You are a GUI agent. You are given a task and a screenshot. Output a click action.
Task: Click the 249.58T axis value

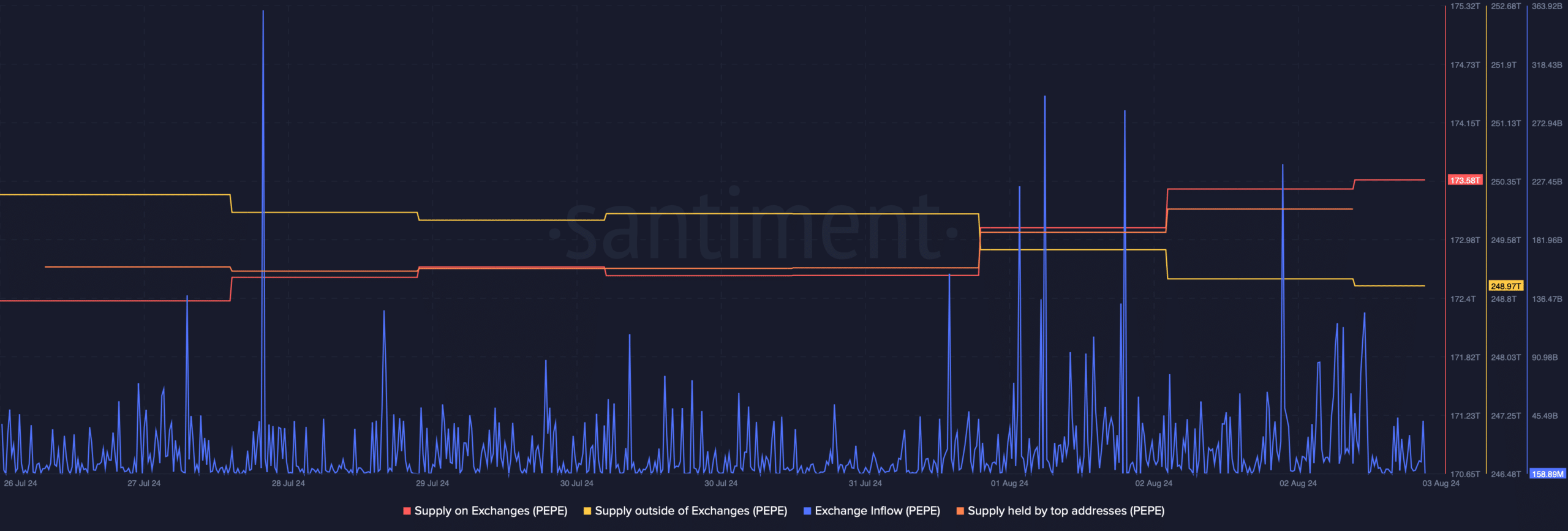click(x=1506, y=240)
